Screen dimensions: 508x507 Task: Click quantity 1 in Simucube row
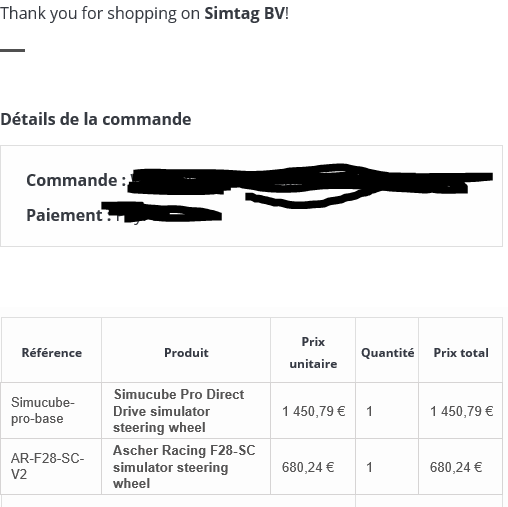(369, 411)
